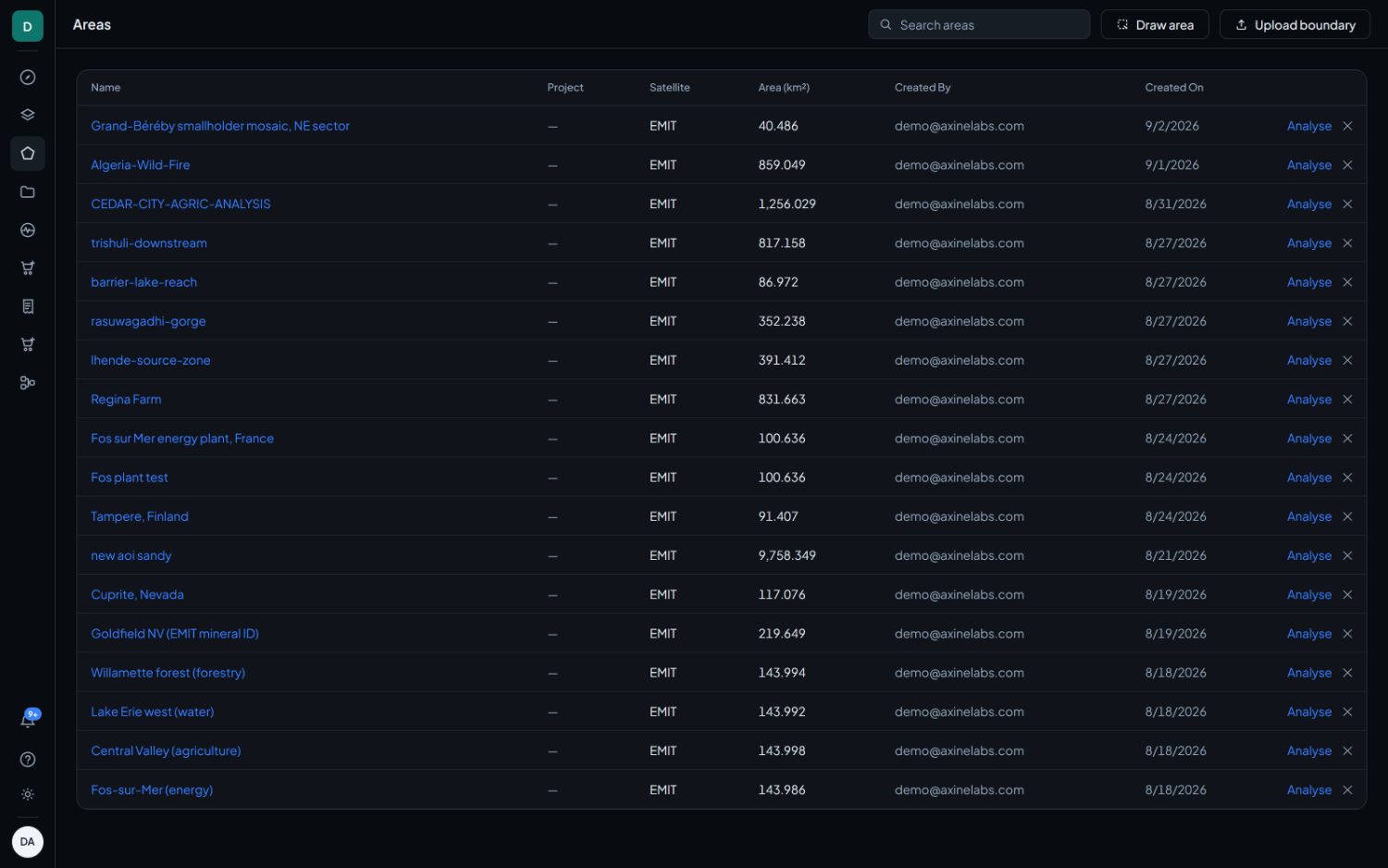The image size is (1388, 868).
Task: Click Analyse for rasuwagadhi-gorge
Action: [x=1308, y=321]
